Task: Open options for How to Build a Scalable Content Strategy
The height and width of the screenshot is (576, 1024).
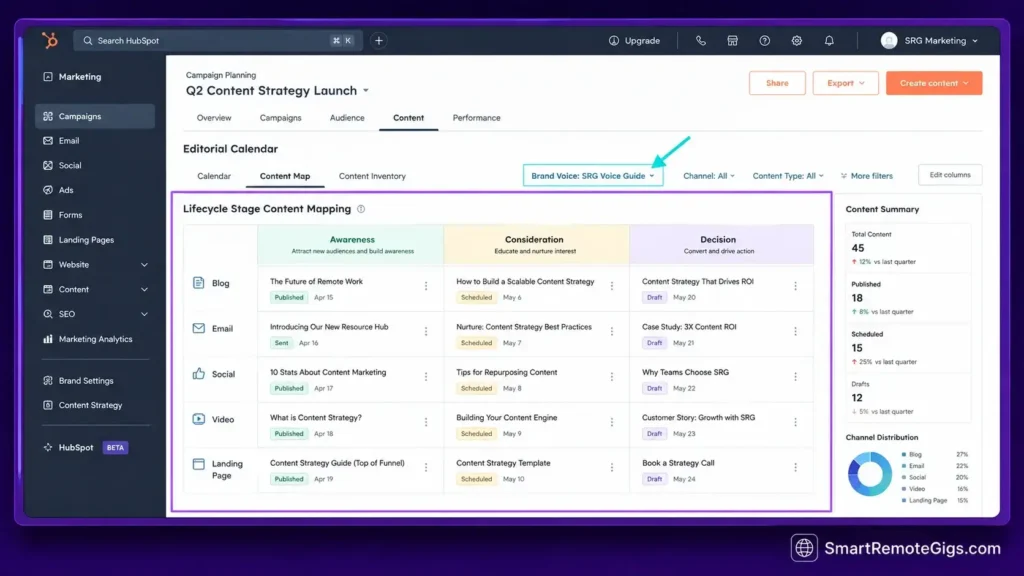Action: click(612, 286)
